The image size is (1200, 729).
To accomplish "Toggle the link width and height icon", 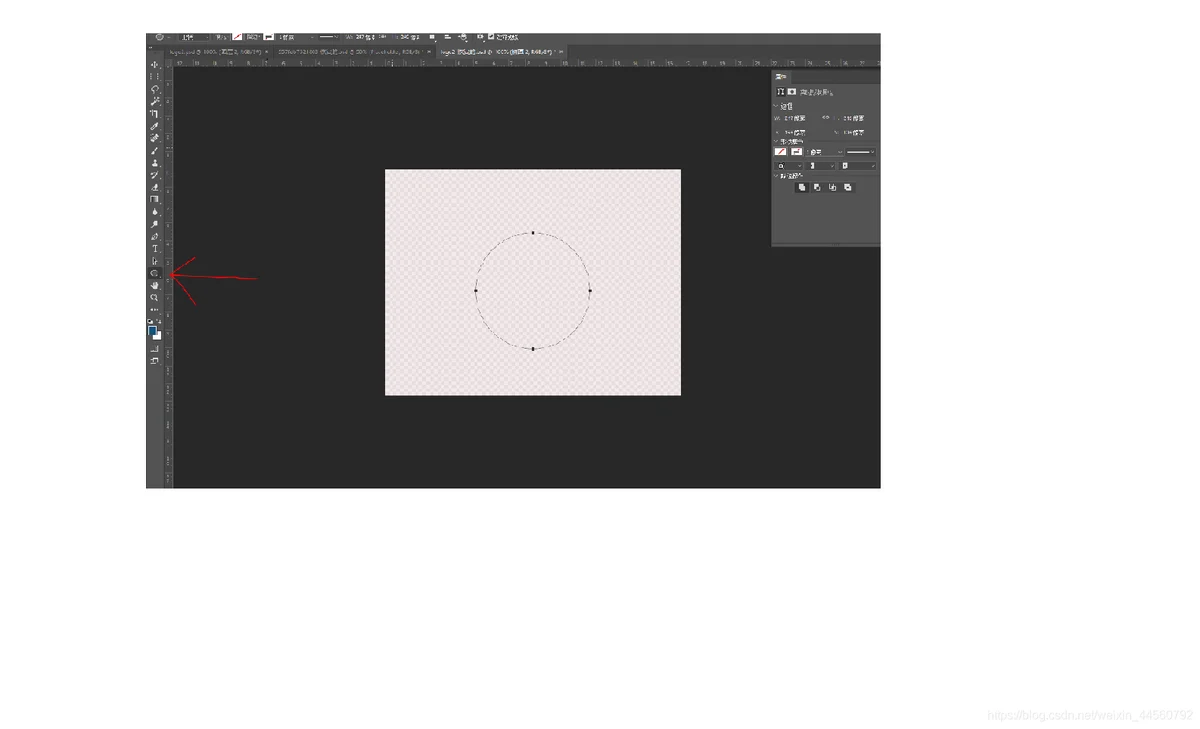I will coord(826,117).
